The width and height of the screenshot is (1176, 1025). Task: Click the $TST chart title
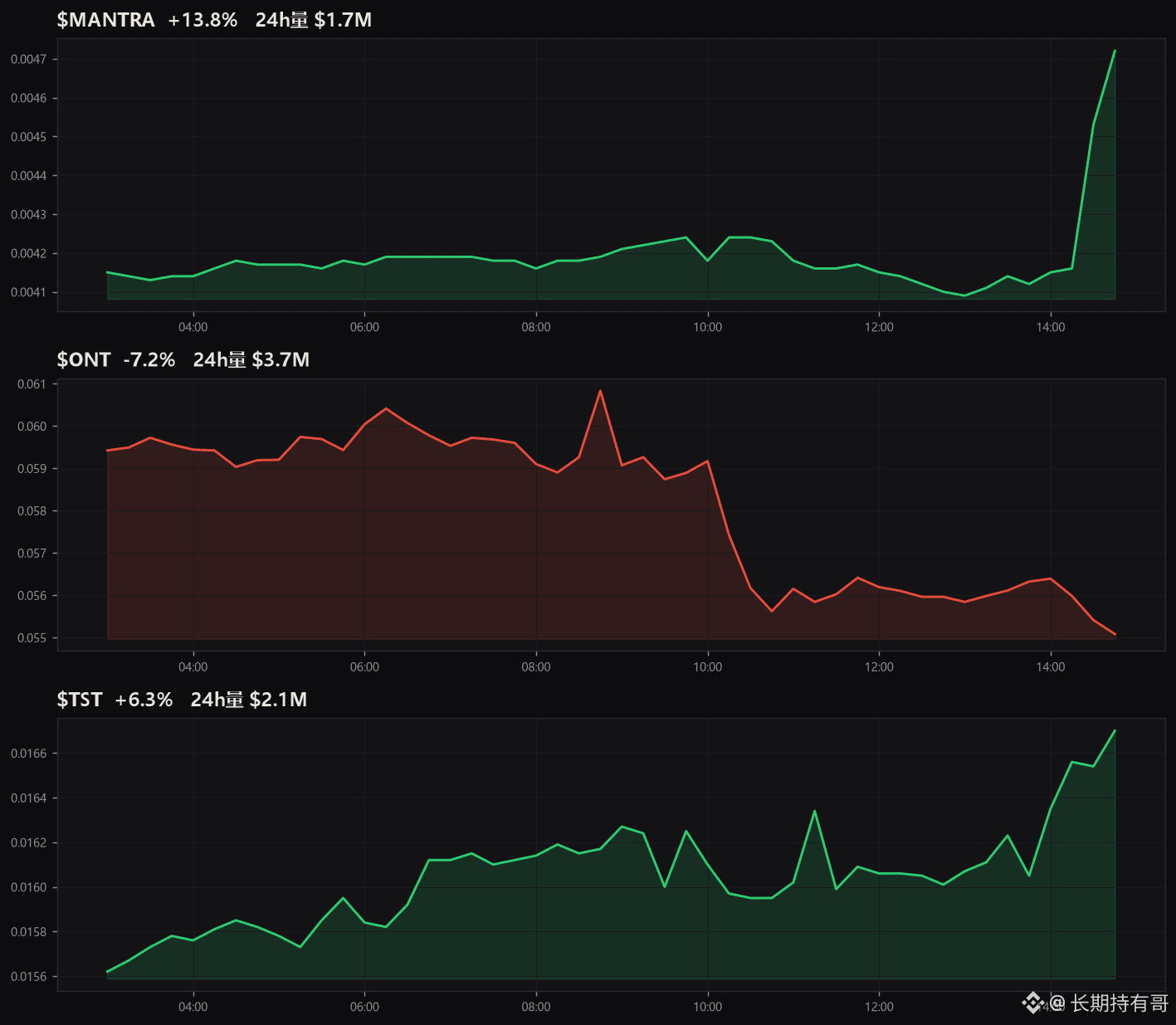coord(80,700)
